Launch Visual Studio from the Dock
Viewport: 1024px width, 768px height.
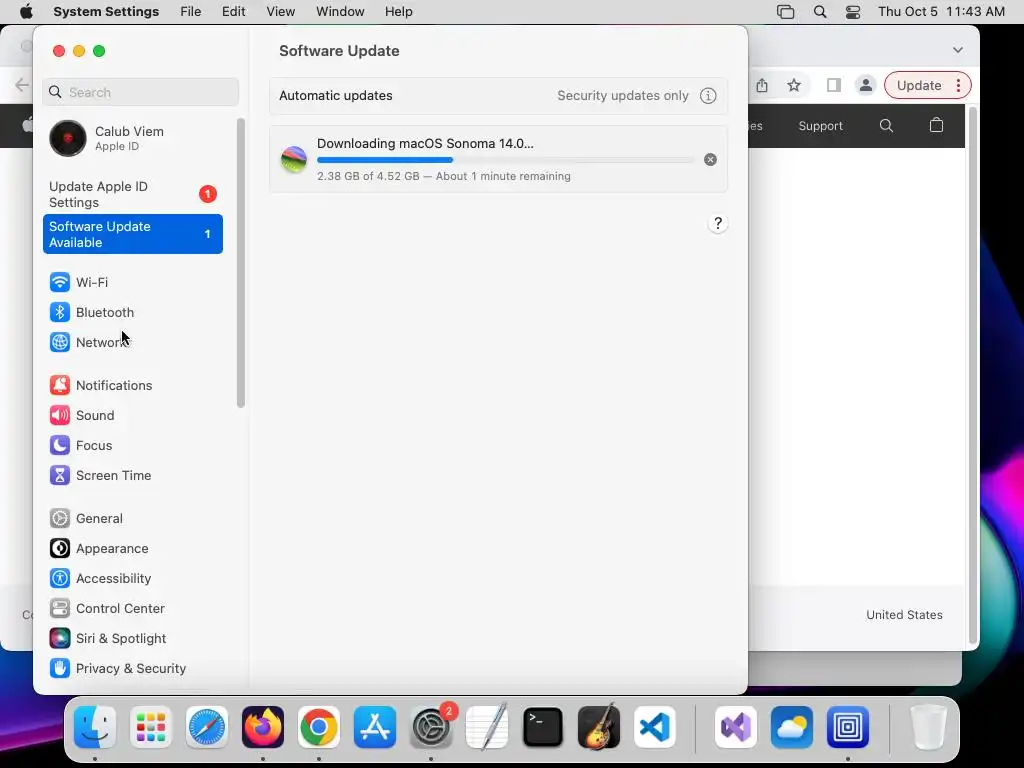pos(736,727)
